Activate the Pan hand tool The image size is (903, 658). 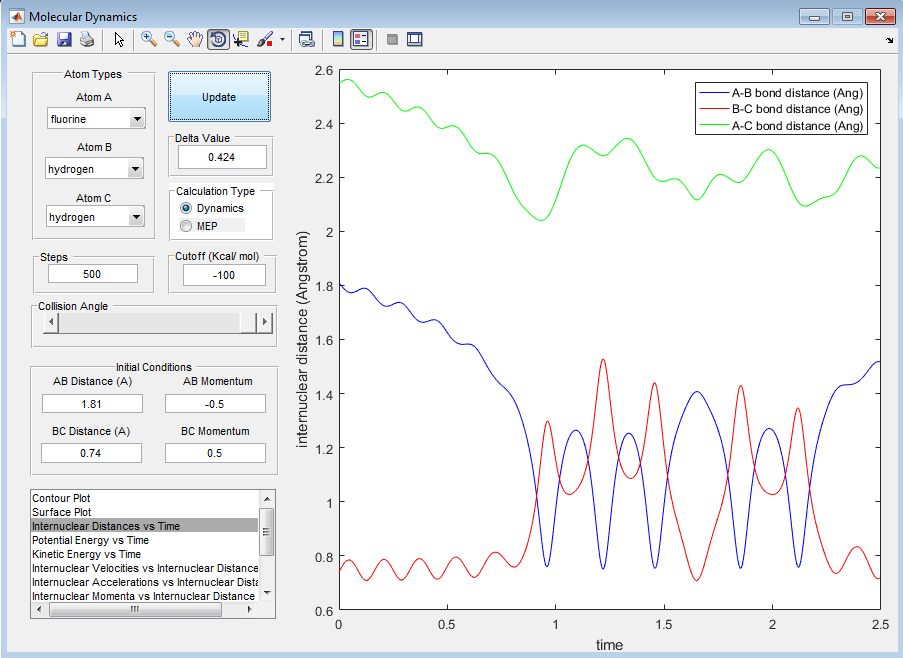(x=194, y=39)
